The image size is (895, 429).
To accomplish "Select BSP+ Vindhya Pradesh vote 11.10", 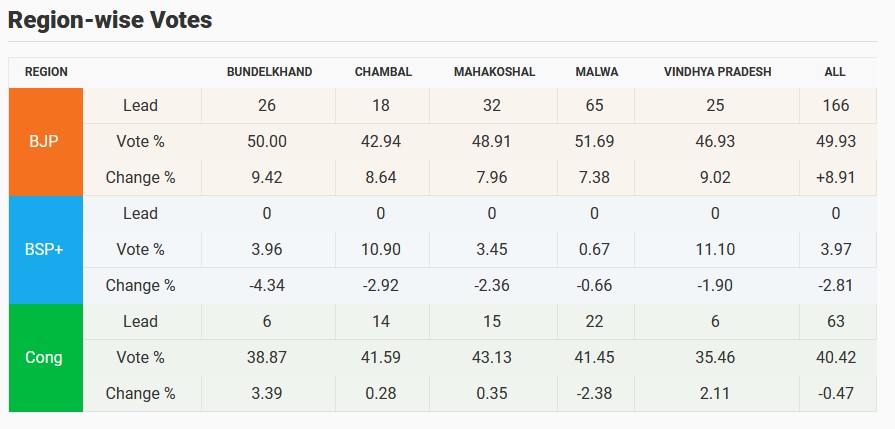I will pos(716,249).
